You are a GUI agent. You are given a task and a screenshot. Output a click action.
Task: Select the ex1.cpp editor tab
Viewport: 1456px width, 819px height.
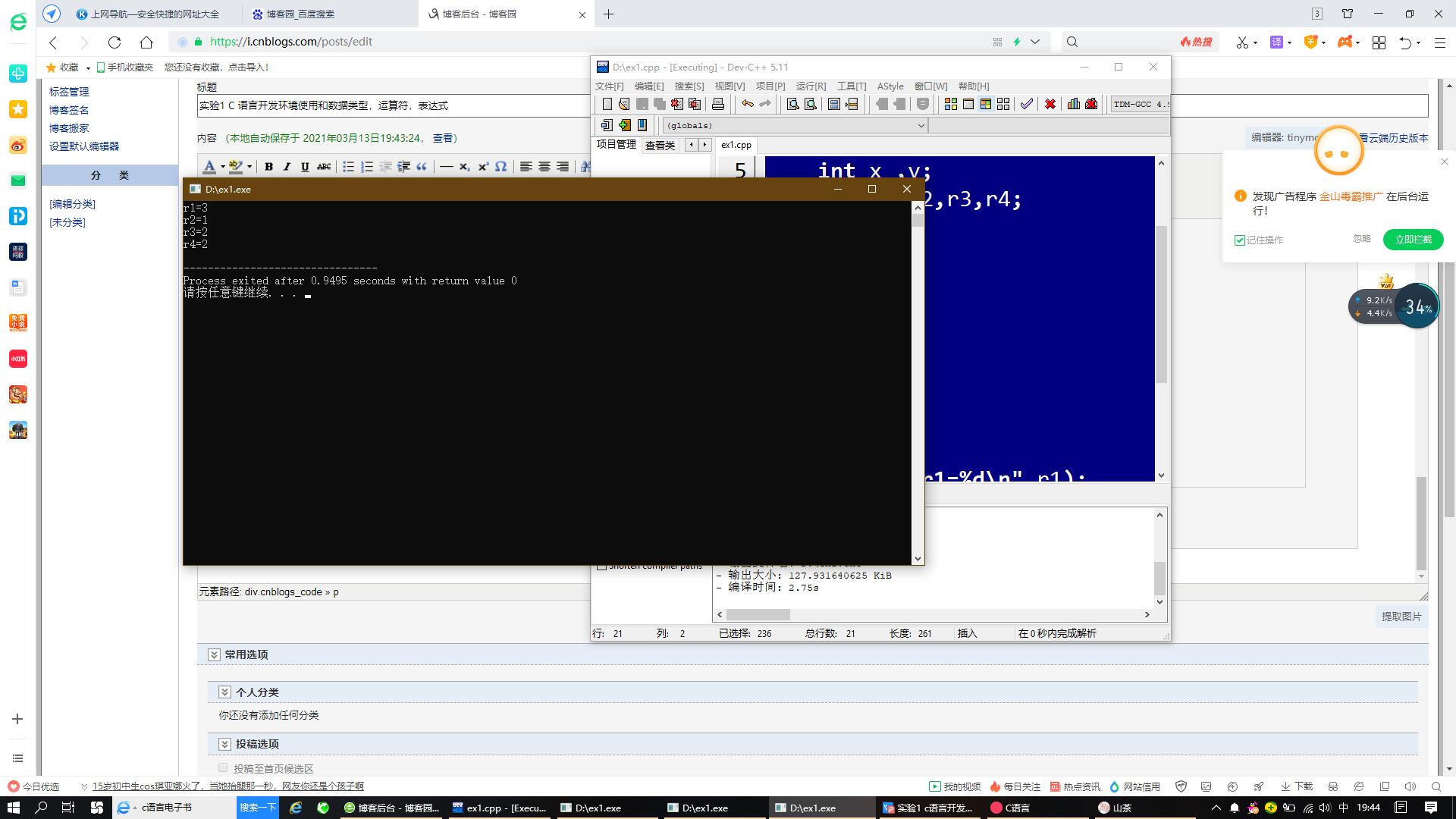click(x=736, y=145)
